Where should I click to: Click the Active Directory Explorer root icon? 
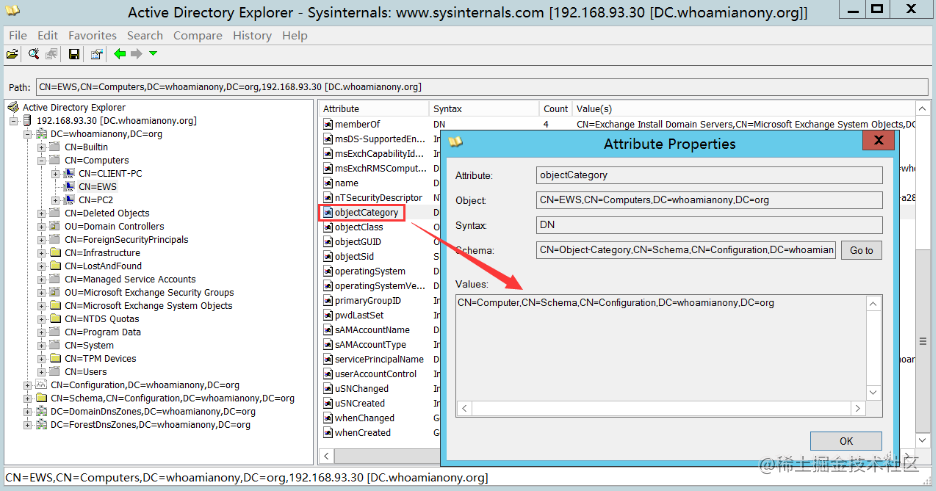point(13,107)
